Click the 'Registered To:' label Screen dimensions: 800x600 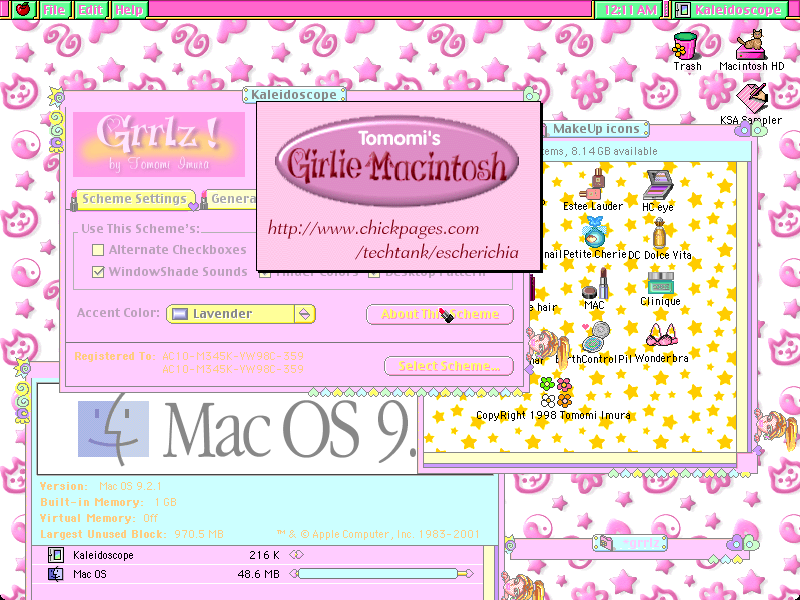115,356
